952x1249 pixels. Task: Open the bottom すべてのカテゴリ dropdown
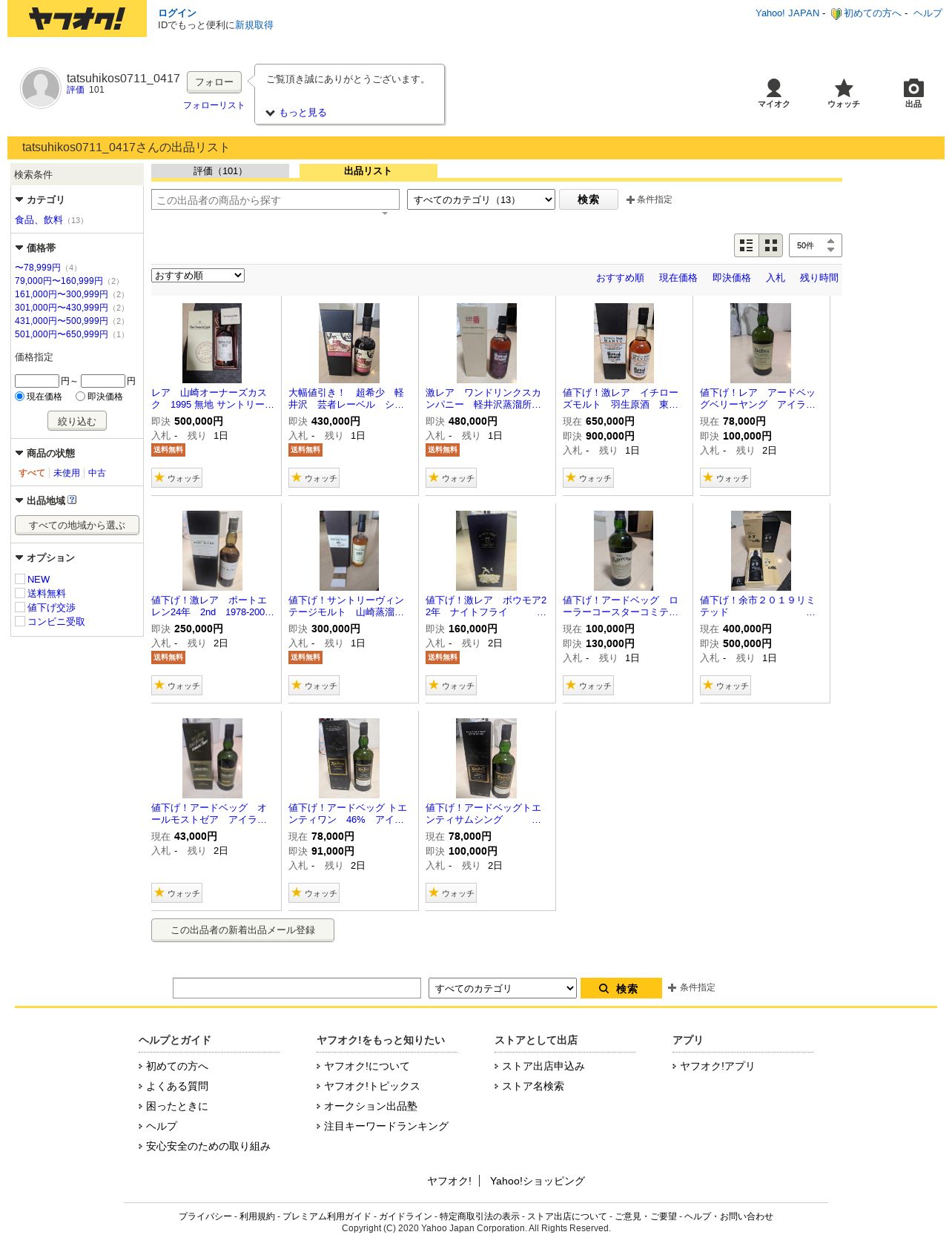click(x=503, y=988)
